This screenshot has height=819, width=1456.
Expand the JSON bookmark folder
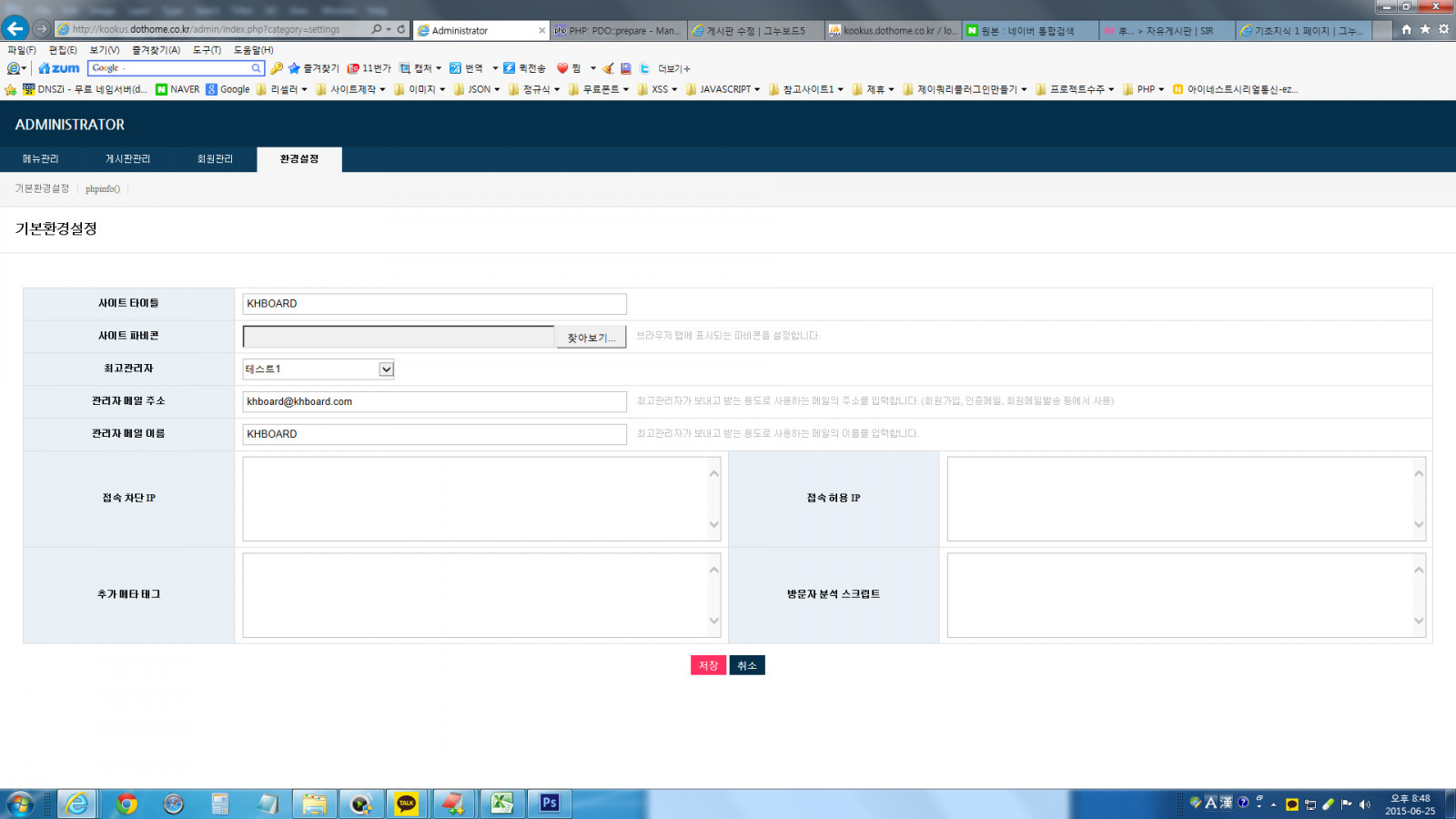pyautogui.click(x=478, y=89)
